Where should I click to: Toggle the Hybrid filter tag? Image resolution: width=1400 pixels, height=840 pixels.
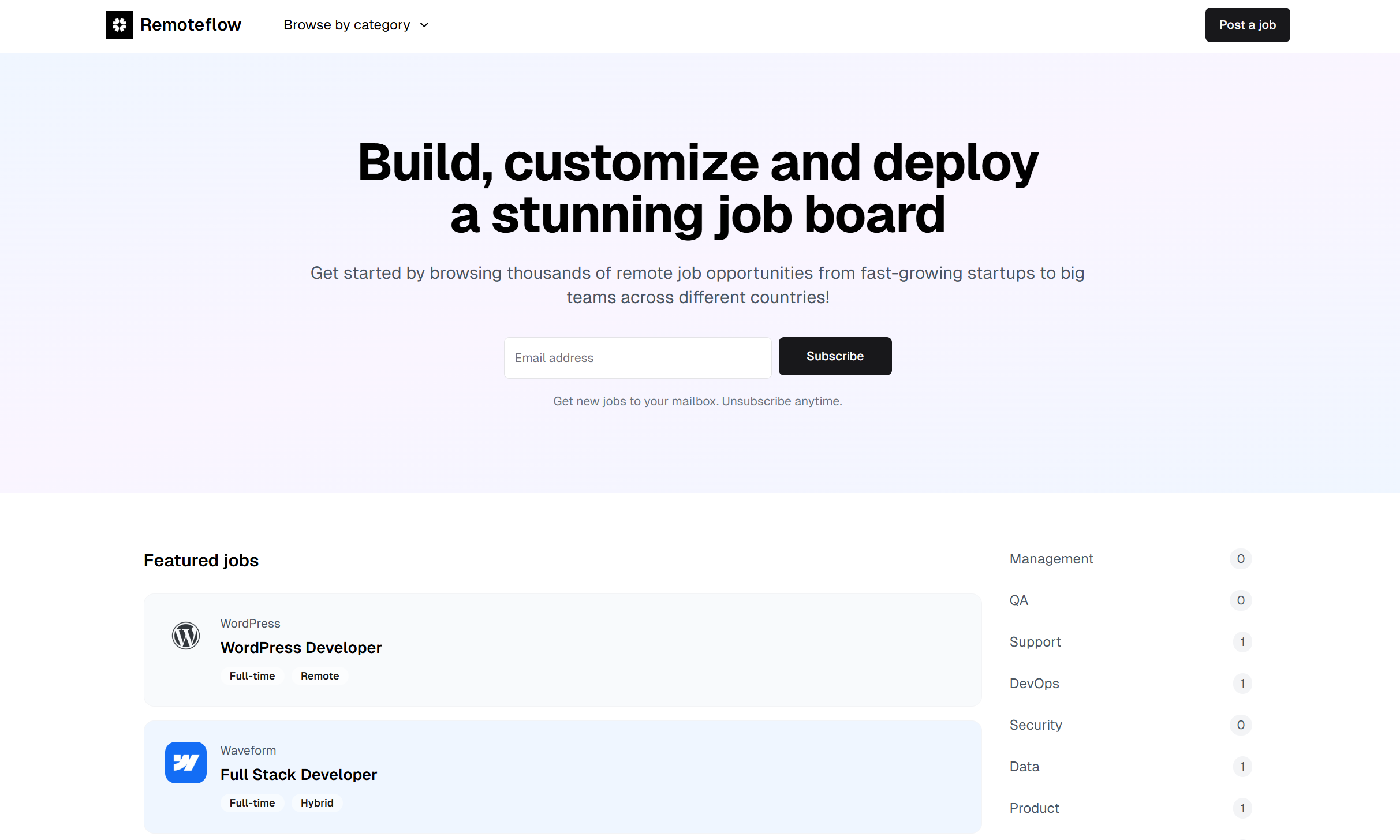pos(317,802)
